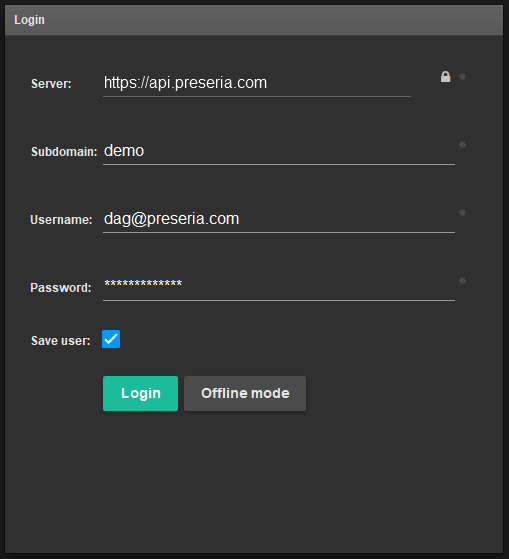
Task: Click the Save user: label text
Action: point(61,341)
